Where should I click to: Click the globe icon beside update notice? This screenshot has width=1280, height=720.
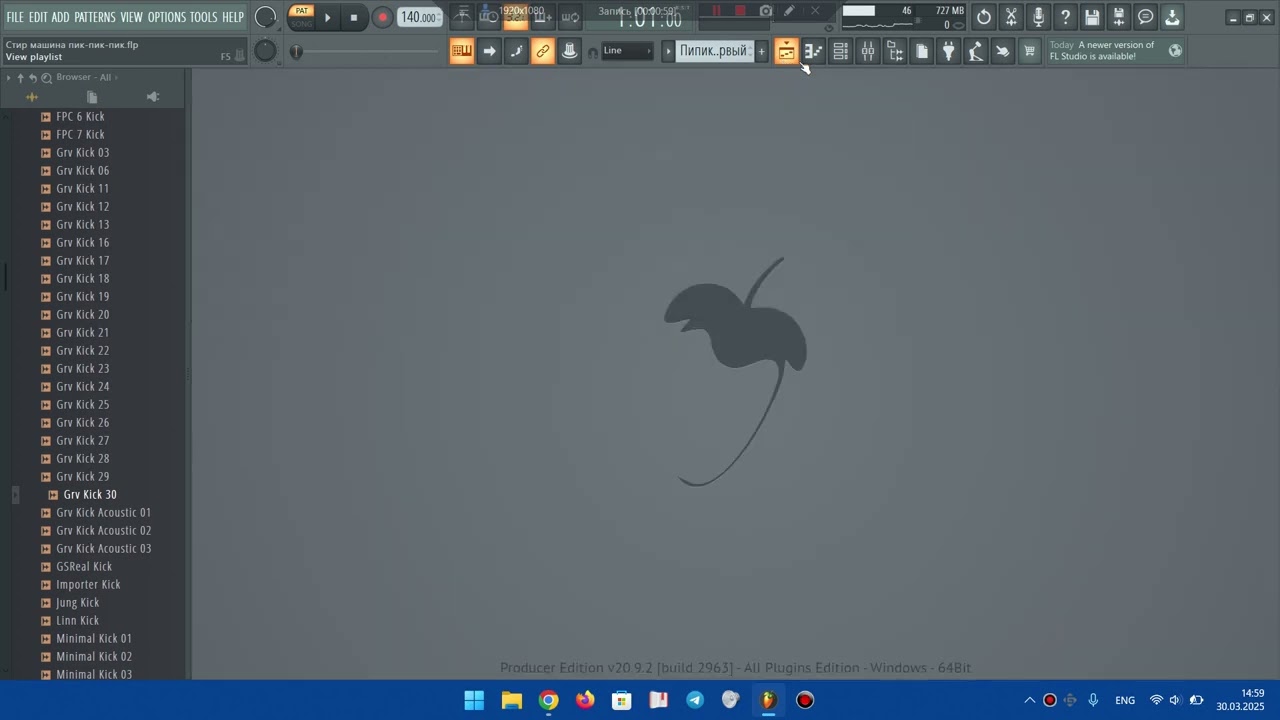[x=1175, y=50]
